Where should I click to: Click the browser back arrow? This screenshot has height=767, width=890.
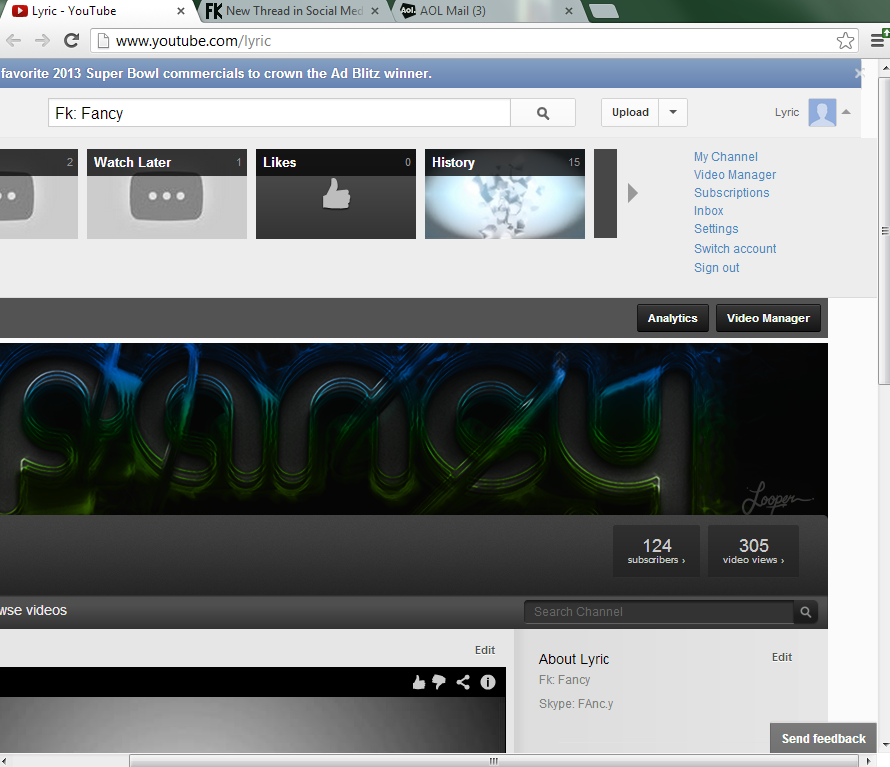coord(14,40)
